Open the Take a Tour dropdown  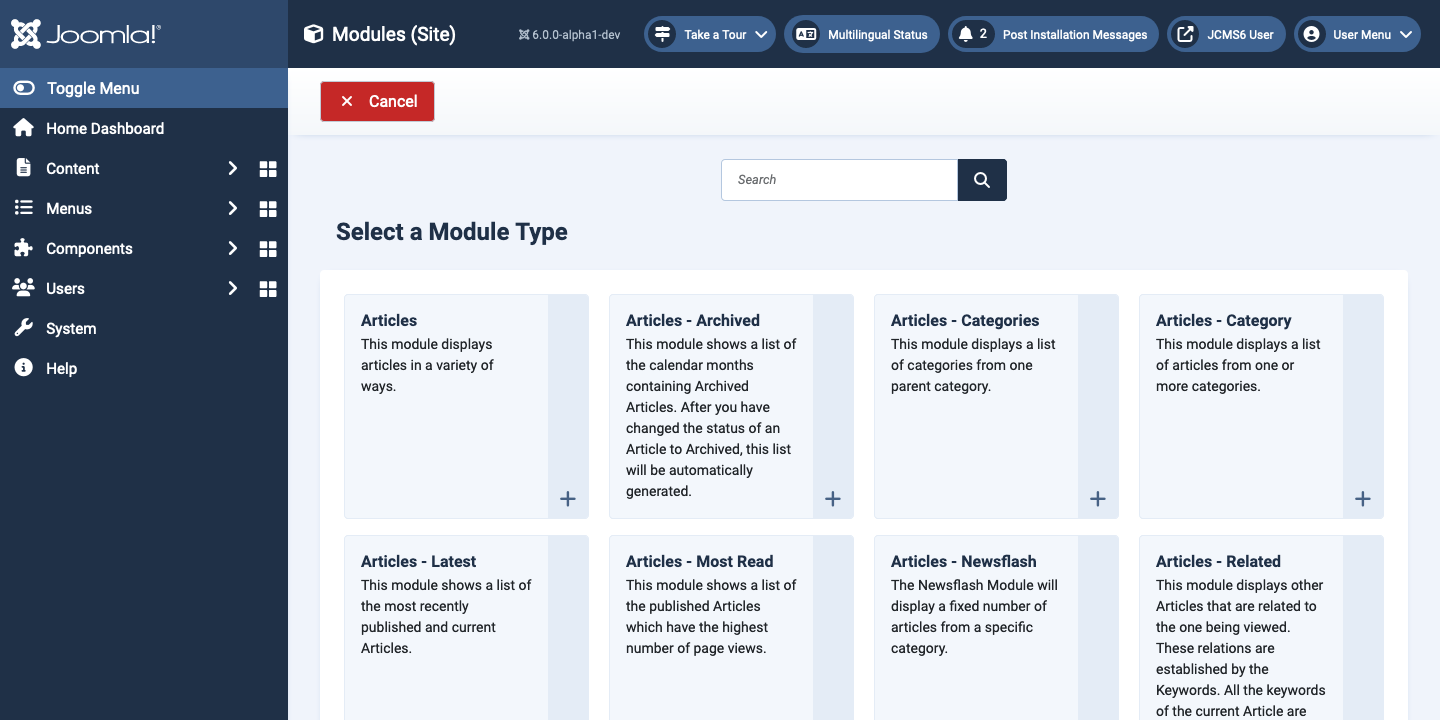pyautogui.click(x=709, y=33)
